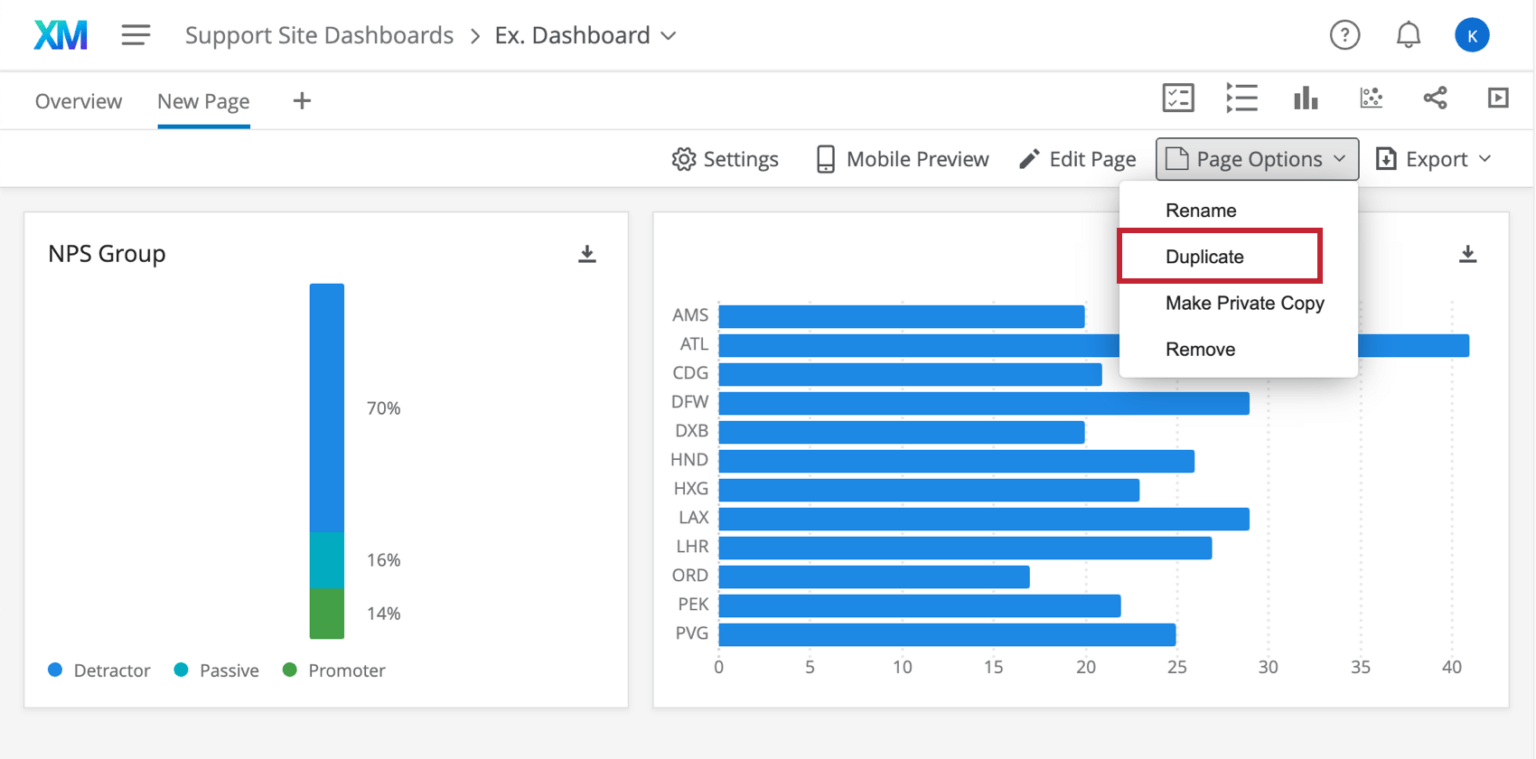Image resolution: width=1536 pixels, height=759 pixels.
Task: Open Mobile Preview
Action: (901, 158)
